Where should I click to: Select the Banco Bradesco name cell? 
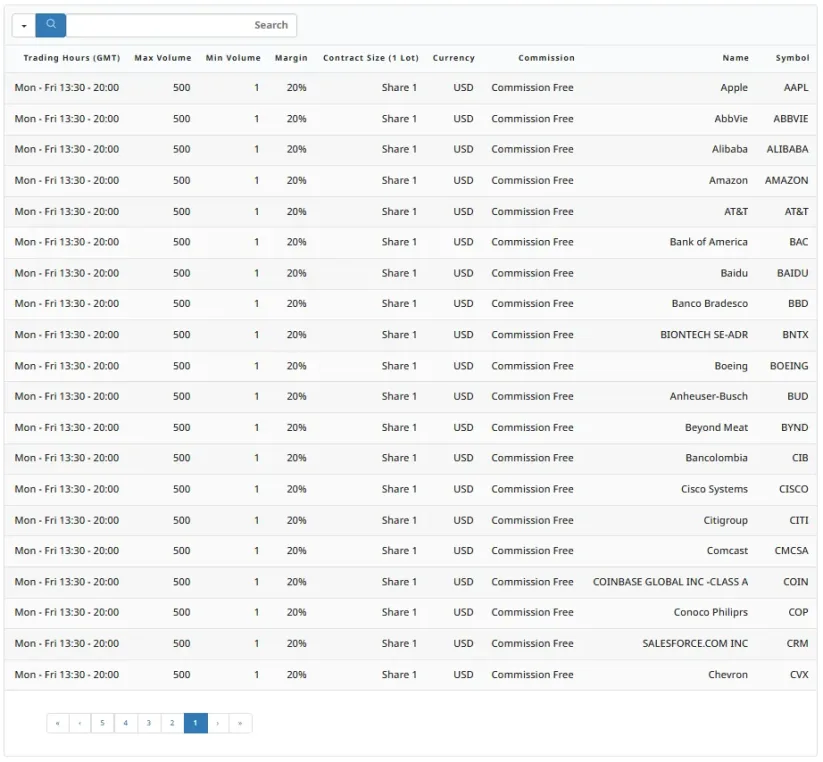click(710, 303)
